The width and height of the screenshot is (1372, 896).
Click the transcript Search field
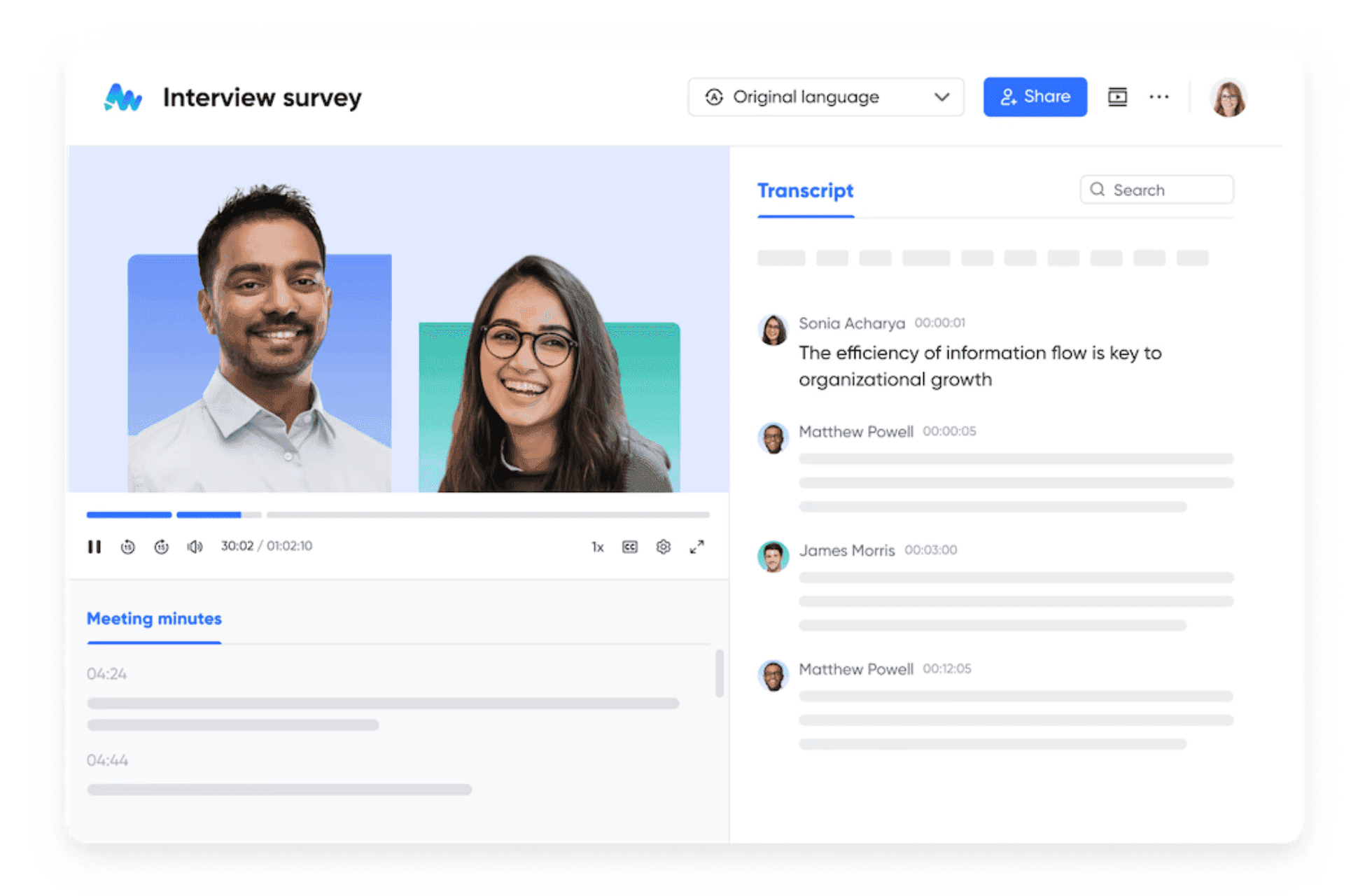coord(1156,189)
